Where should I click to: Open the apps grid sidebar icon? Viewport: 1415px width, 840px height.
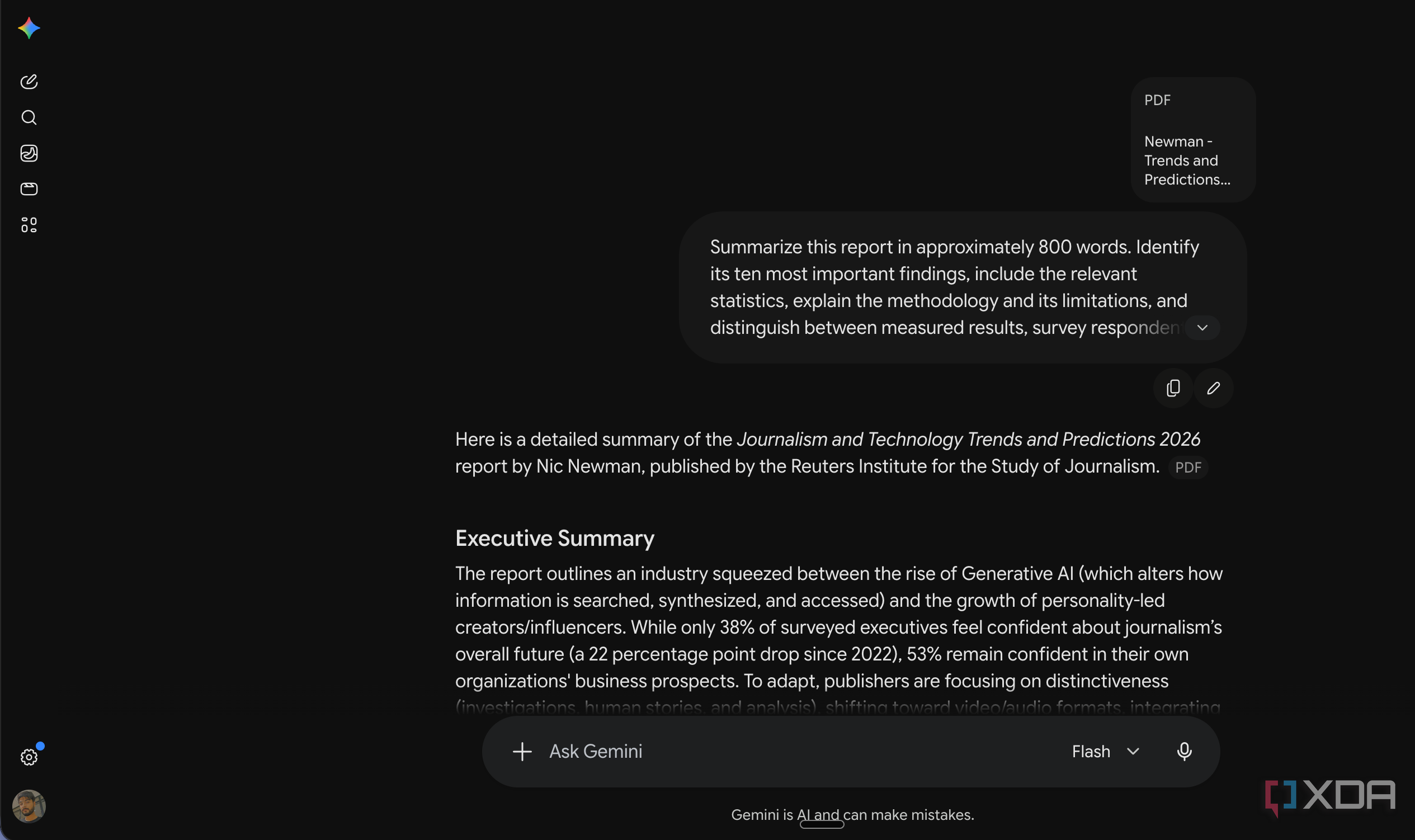point(29,225)
